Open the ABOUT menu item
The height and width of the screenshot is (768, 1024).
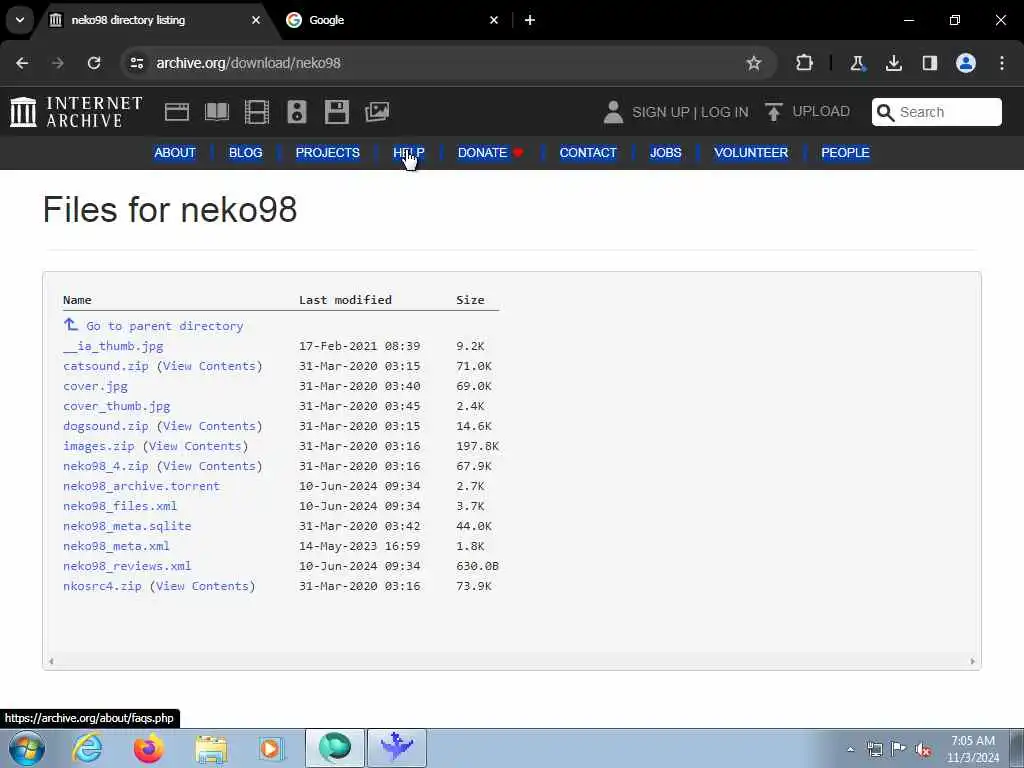point(175,153)
